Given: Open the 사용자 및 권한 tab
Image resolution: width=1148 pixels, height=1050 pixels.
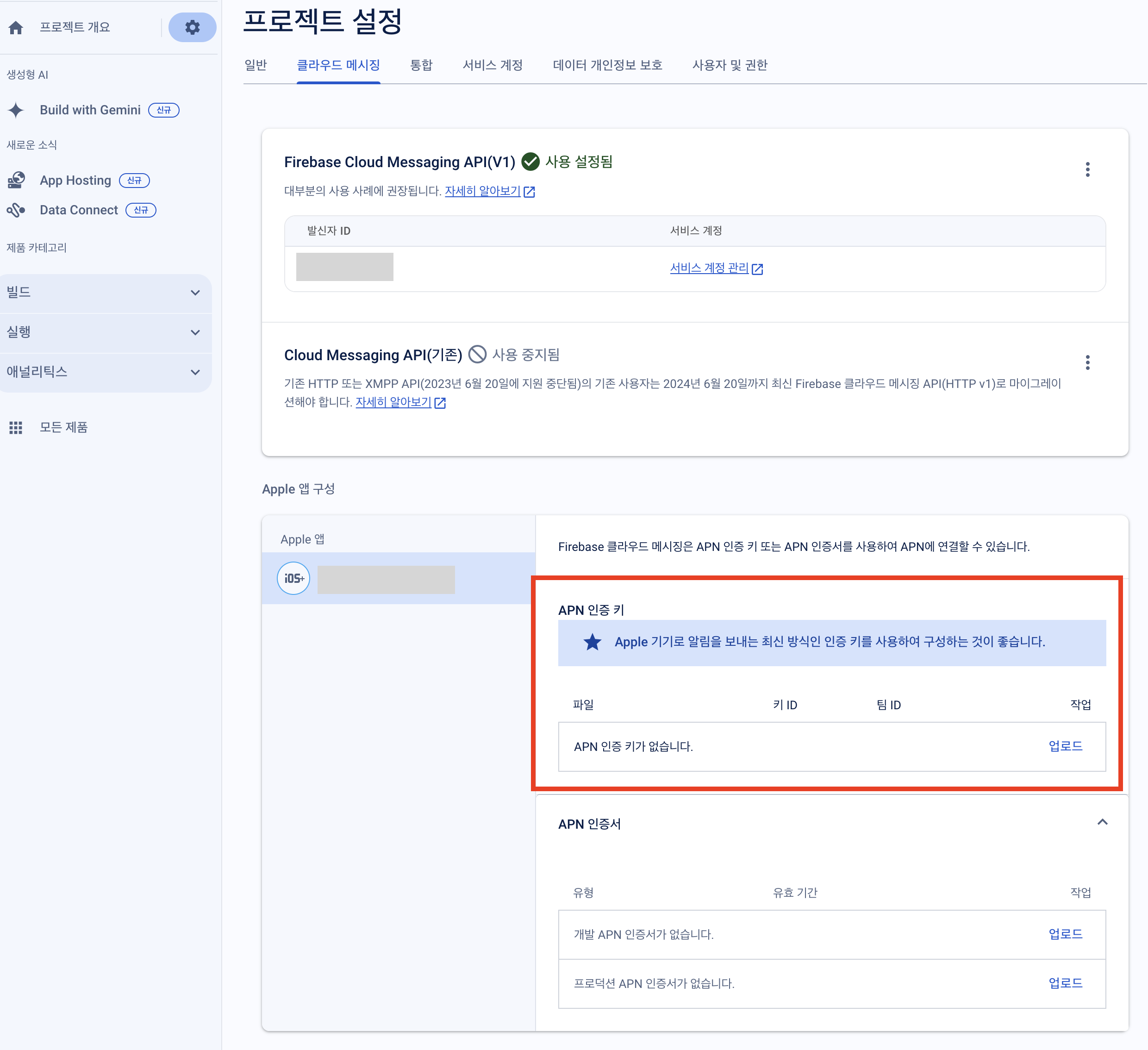Looking at the screenshot, I should point(730,65).
